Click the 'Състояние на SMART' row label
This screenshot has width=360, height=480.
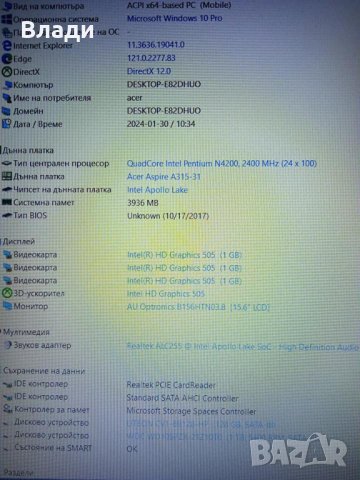pos(53,448)
